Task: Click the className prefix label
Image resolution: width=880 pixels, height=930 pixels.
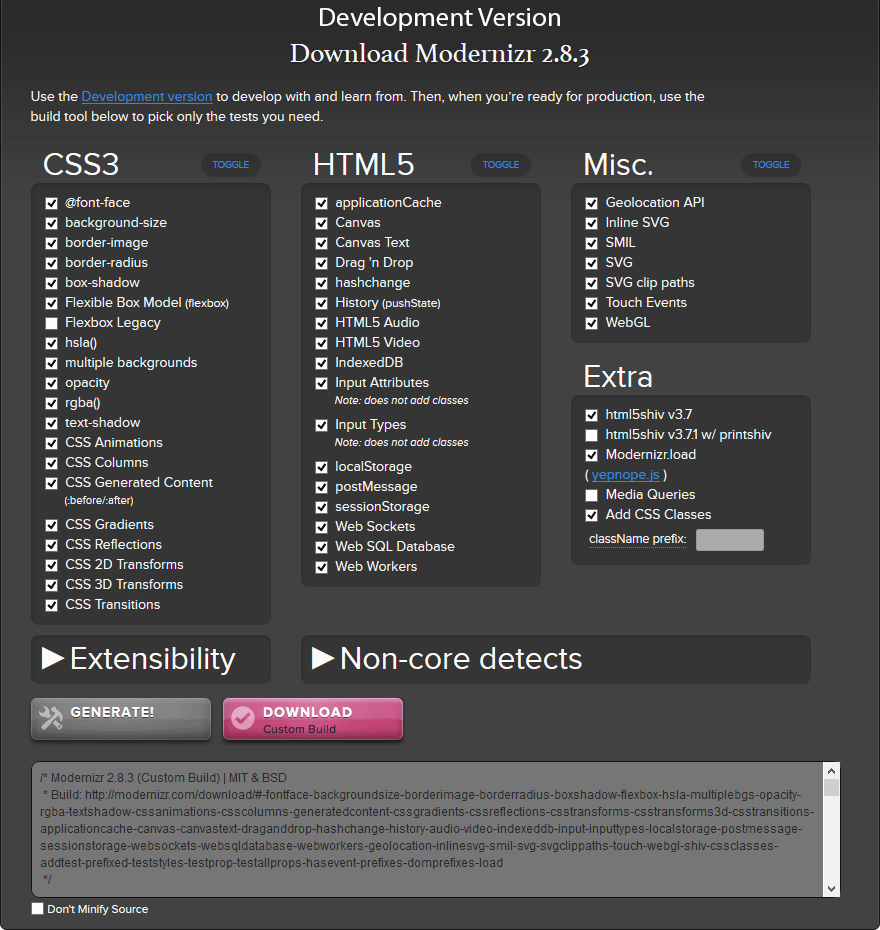Action: click(637, 539)
